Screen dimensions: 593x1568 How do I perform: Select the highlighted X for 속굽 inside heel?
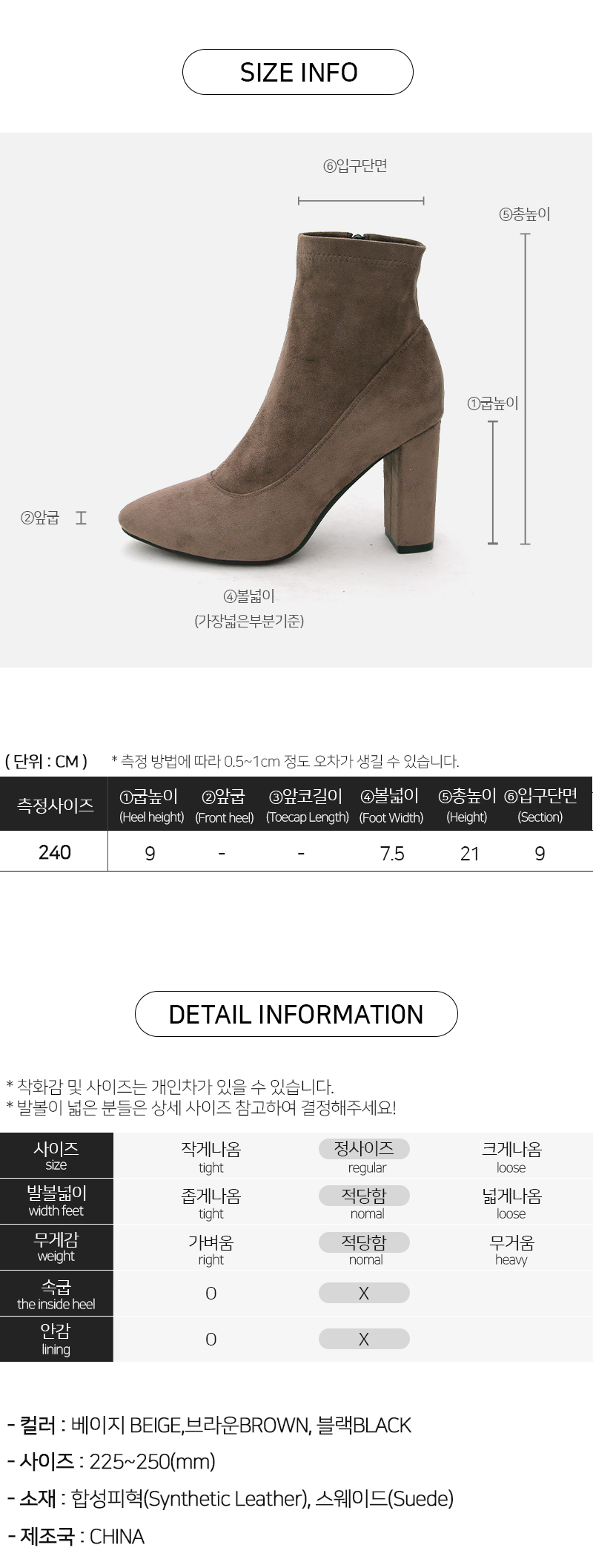click(364, 1293)
